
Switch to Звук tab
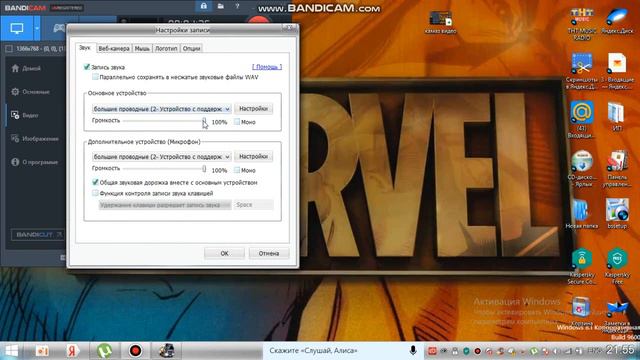point(85,48)
